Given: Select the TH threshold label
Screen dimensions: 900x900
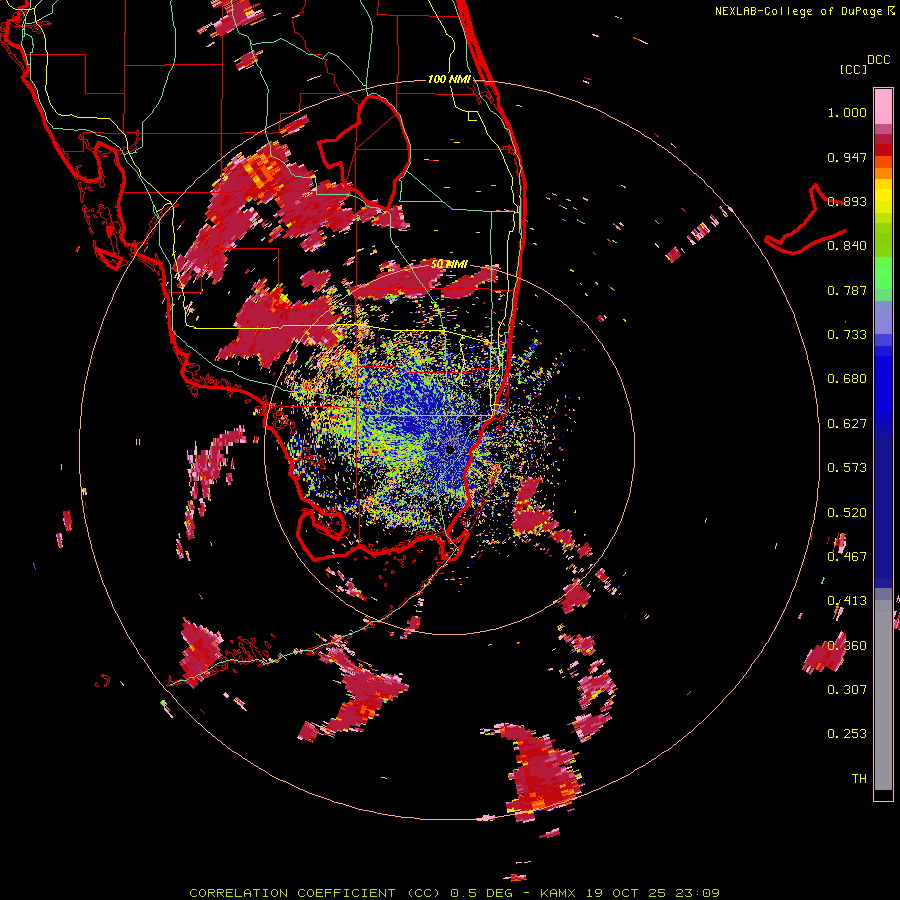Looking at the screenshot, I should [x=859, y=779].
